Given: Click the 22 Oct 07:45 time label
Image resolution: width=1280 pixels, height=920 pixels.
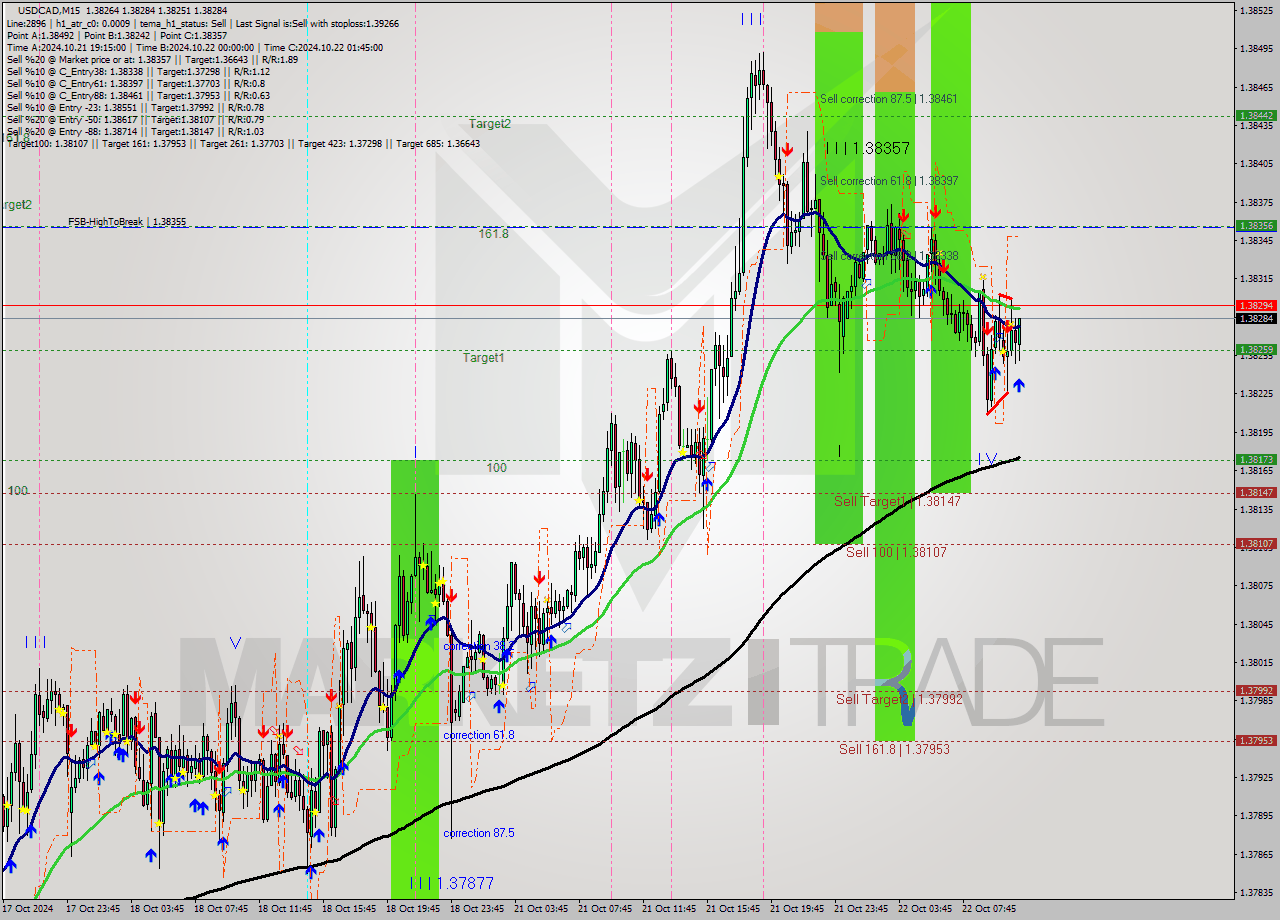Looking at the screenshot, I should pyautogui.click(x=989, y=909).
